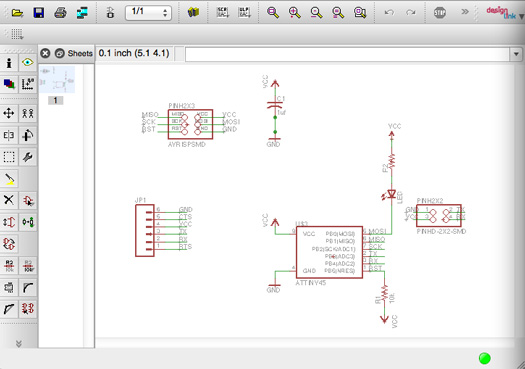Screen dimensions: 525x369
Task: Select sheet 1 thumbnail
Action: pos(57,79)
